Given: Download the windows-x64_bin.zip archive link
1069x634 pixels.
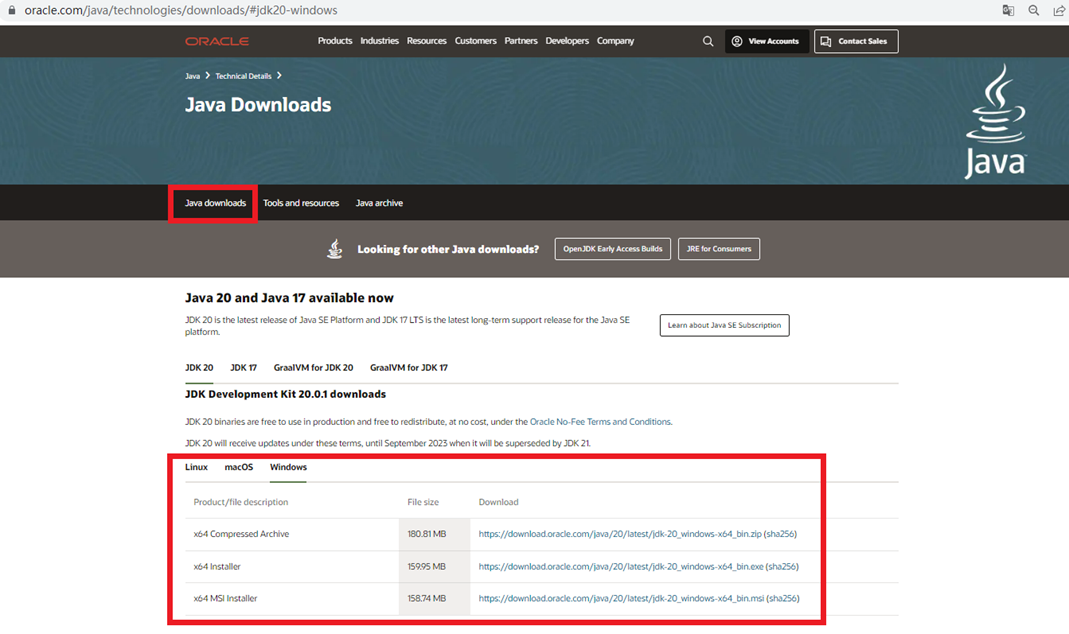Looking at the screenshot, I should [x=620, y=534].
